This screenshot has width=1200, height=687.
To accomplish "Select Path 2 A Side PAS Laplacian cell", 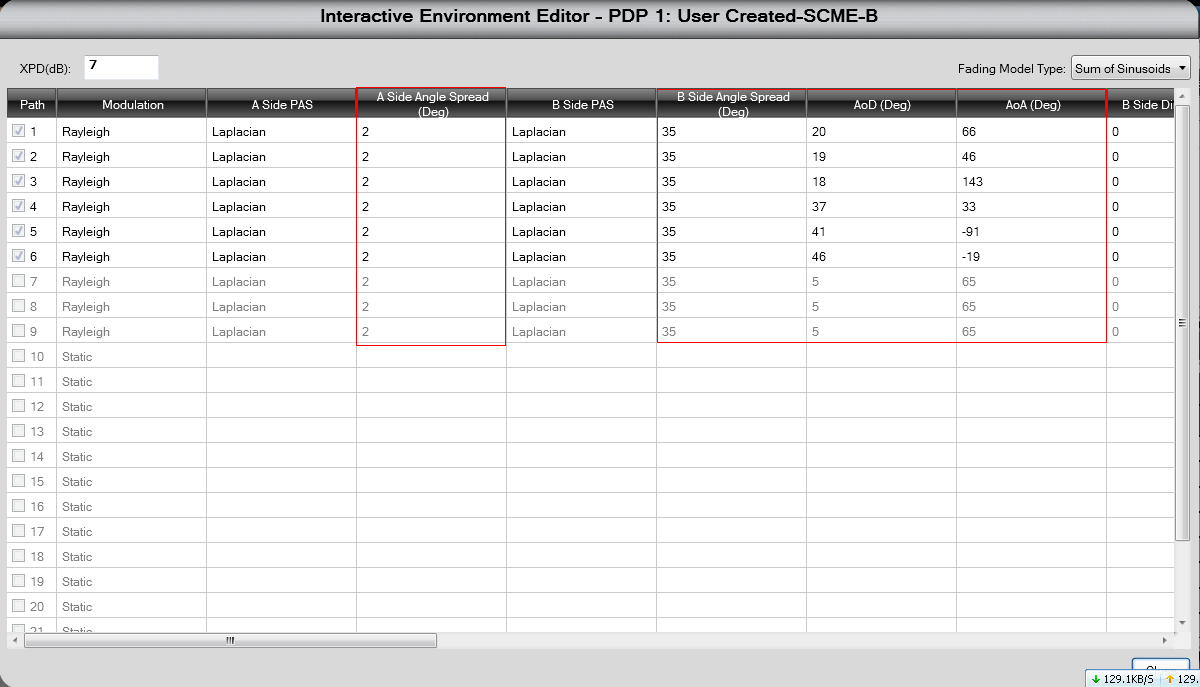I will point(281,156).
